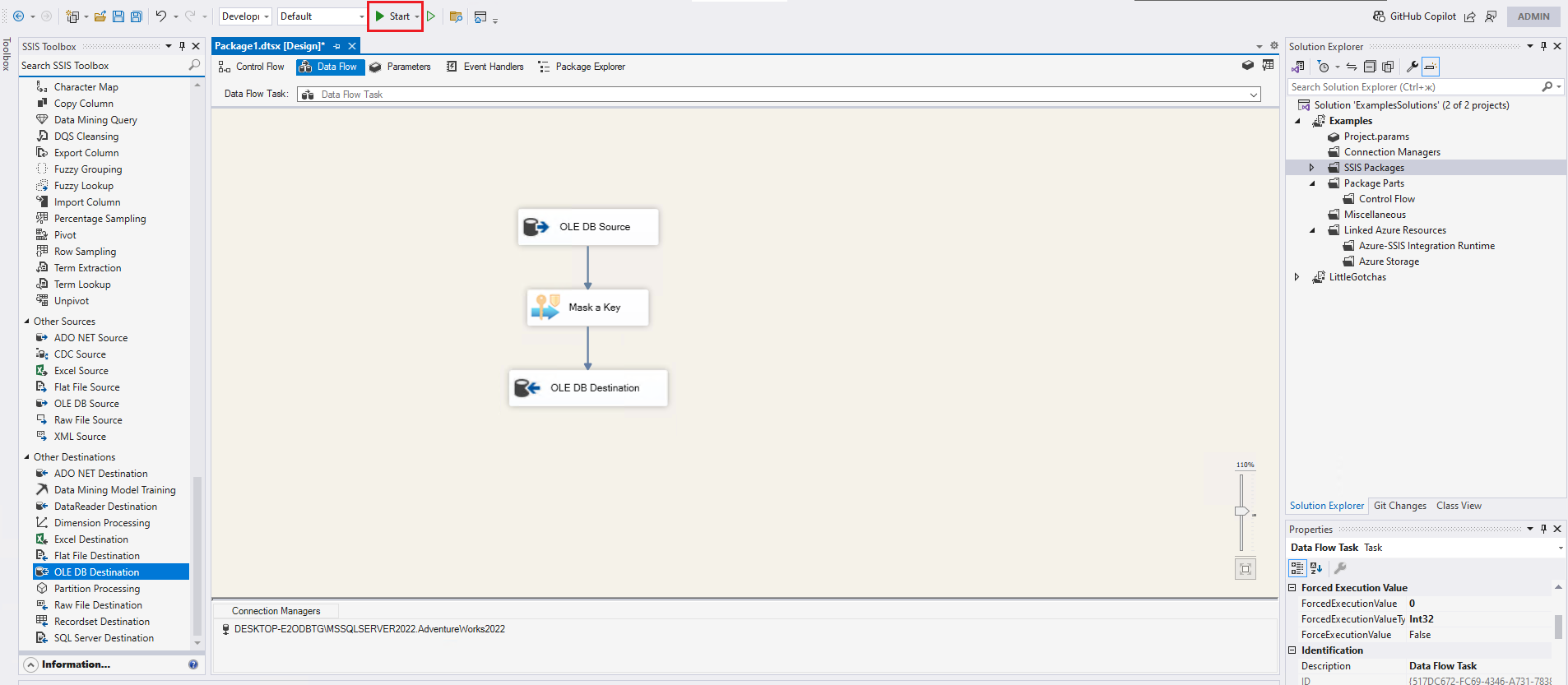Toggle Categorized view in Properties panel

coord(1297,568)
